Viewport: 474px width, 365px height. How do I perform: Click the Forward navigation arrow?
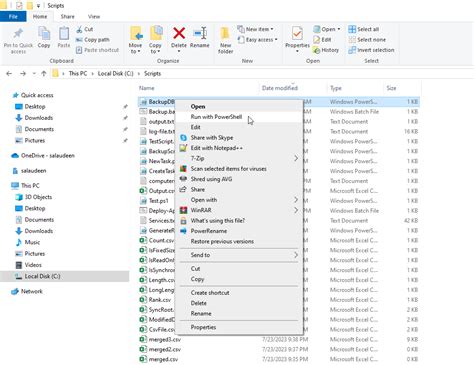23,74
